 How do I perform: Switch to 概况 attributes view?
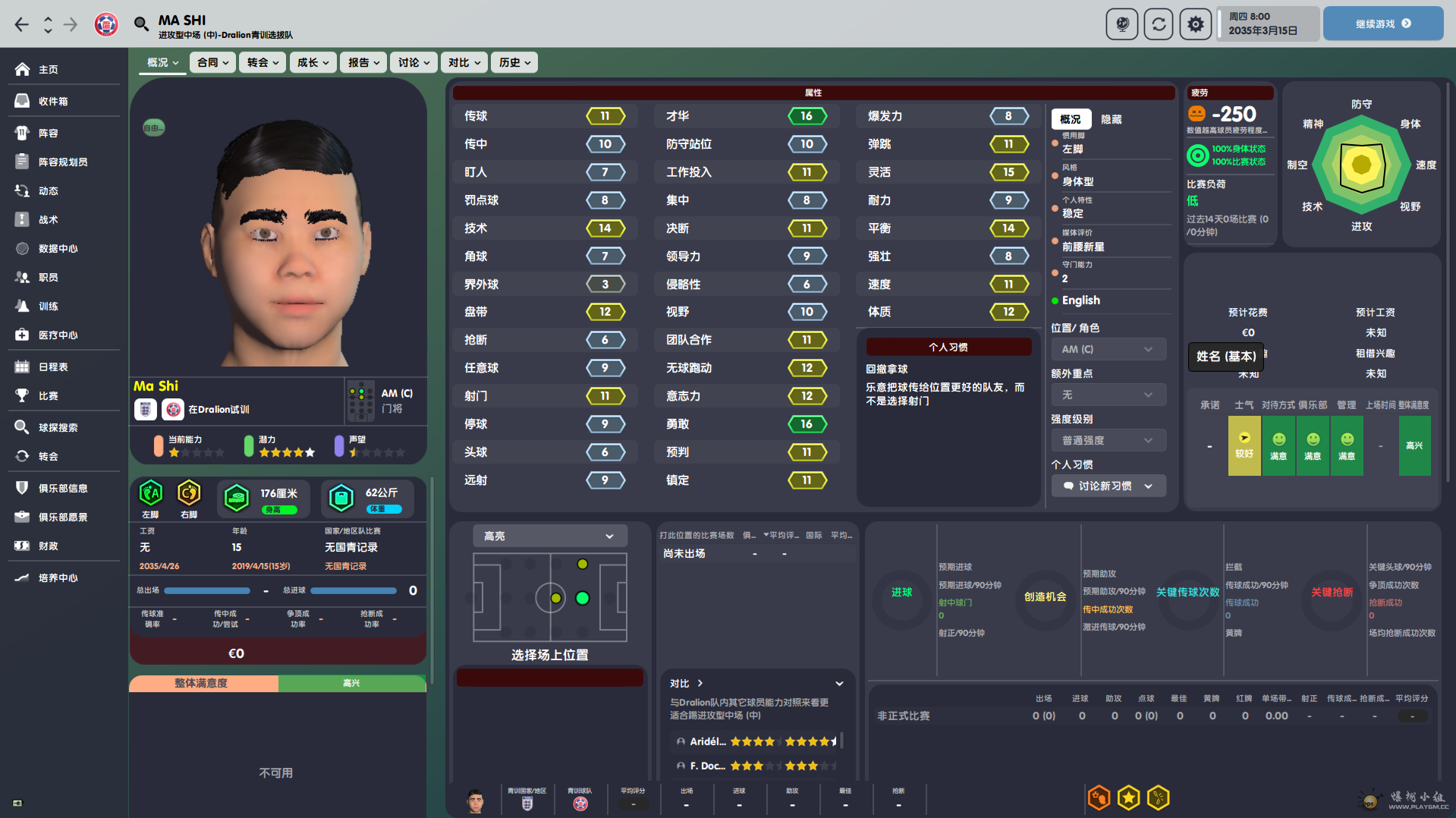[1071, 119]
